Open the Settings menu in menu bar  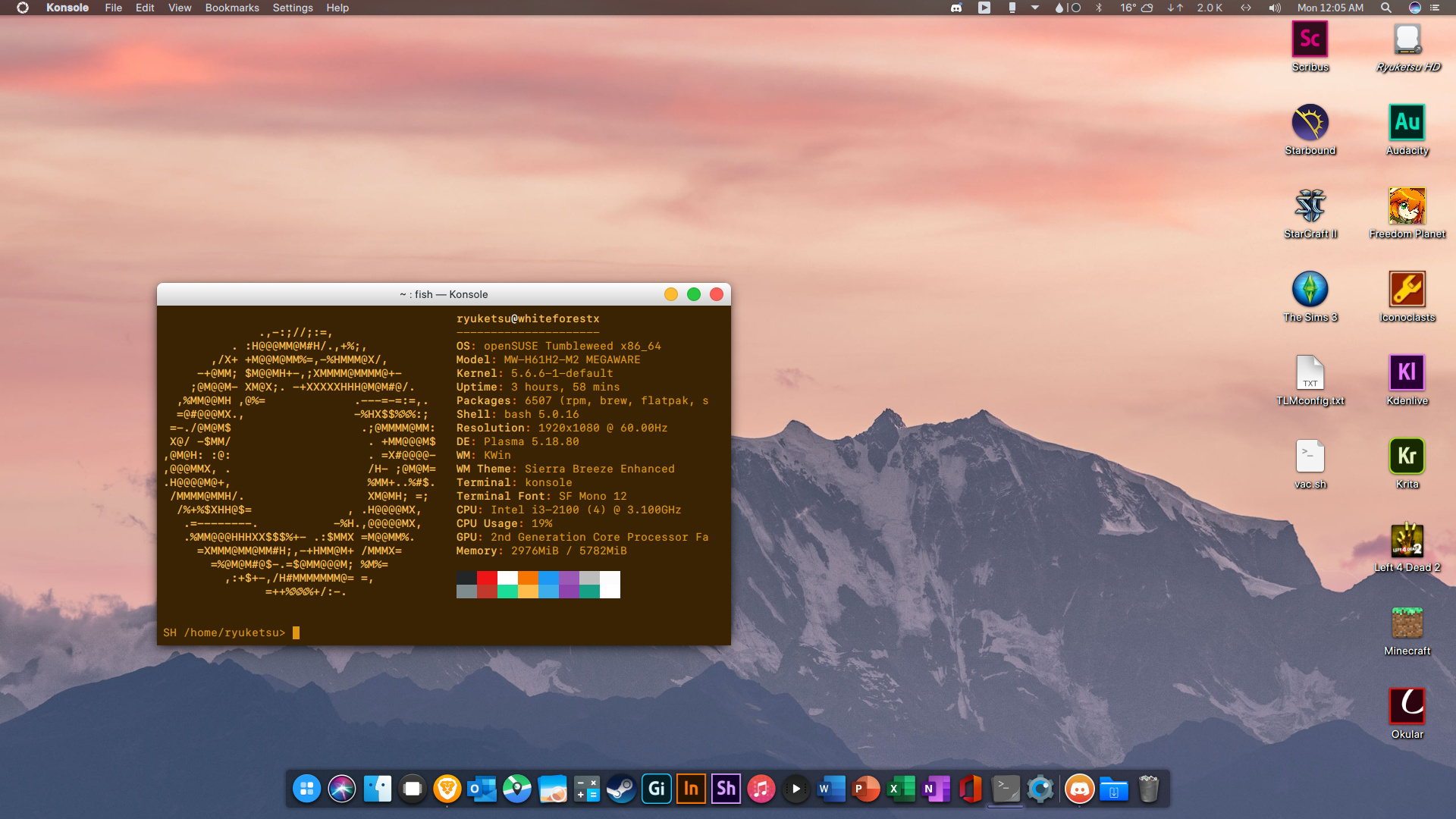coord(293,8)
